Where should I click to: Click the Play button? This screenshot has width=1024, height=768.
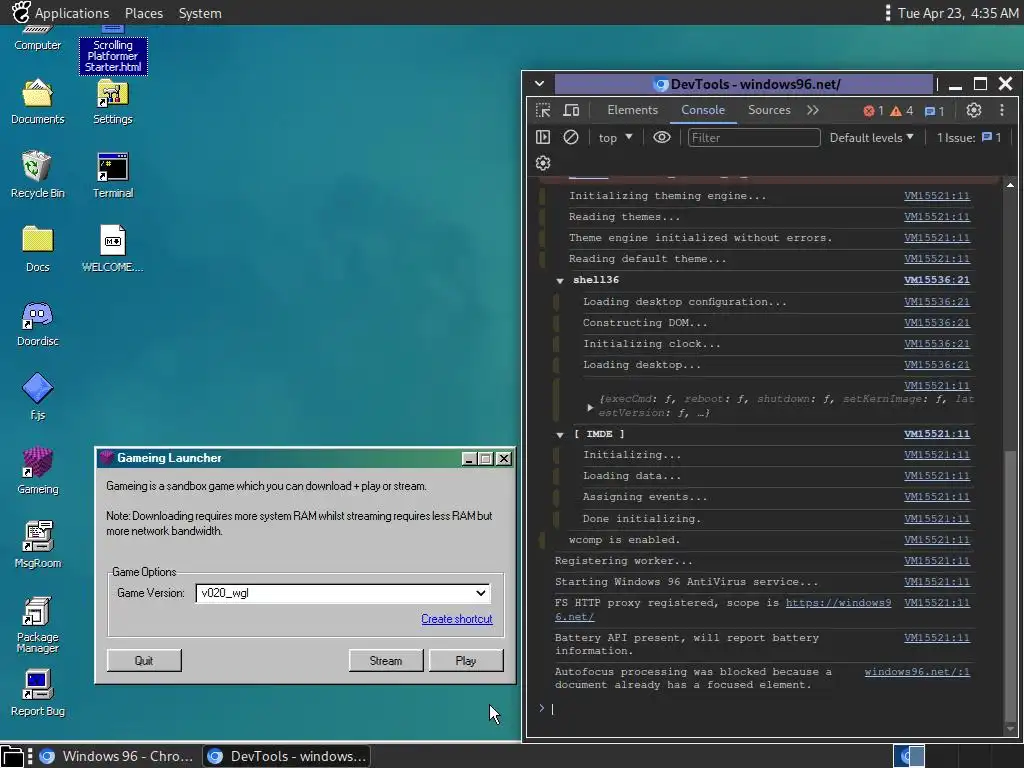pyautogui.click(x=466, y=661)
